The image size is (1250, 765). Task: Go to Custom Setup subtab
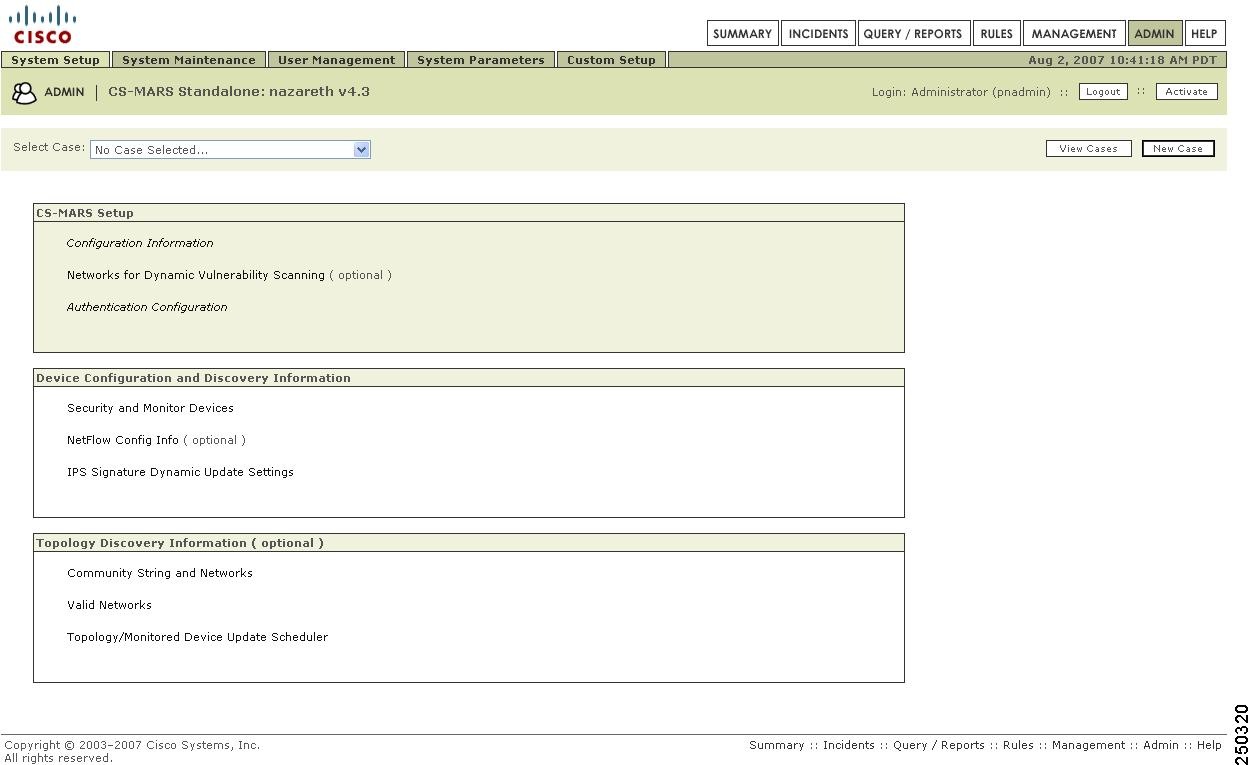point(611,60)
